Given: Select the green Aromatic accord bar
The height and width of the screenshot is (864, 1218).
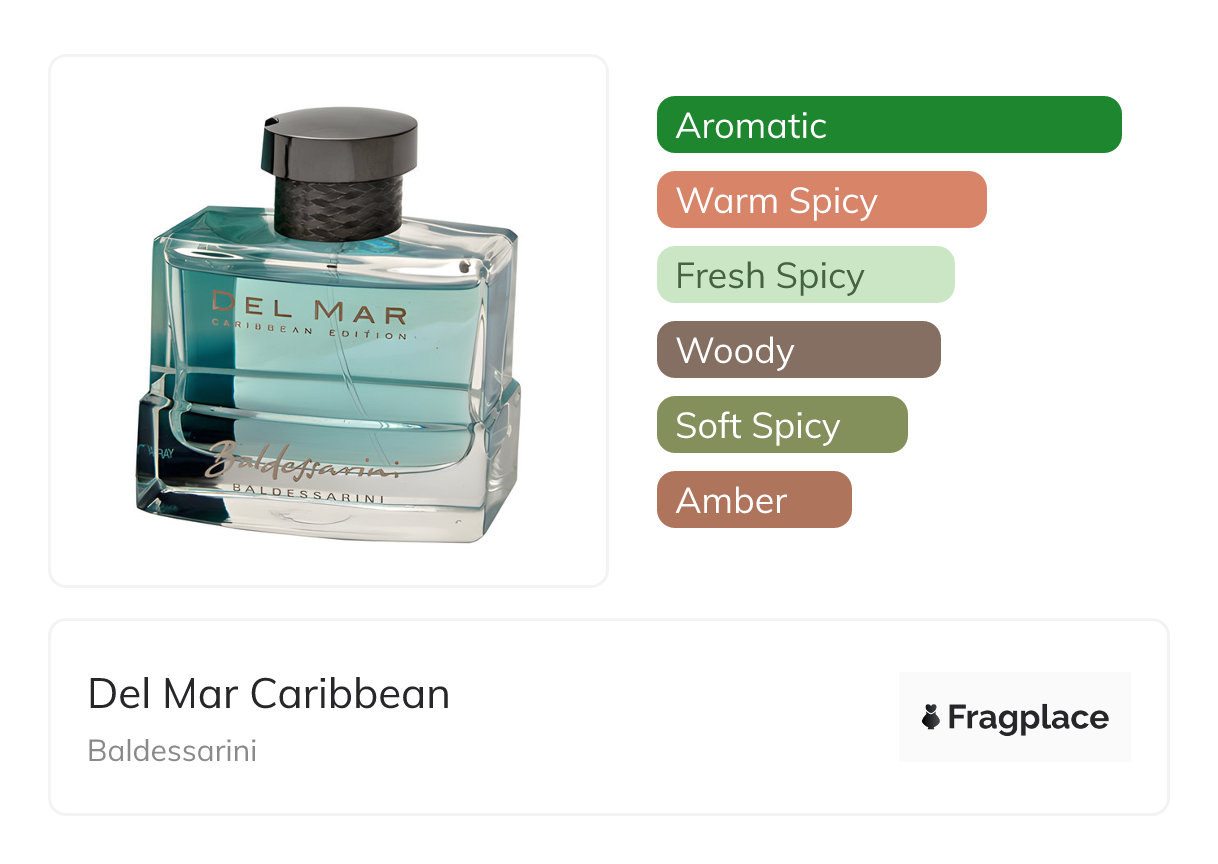Looking at the screenshot, I should coord(889,125).
